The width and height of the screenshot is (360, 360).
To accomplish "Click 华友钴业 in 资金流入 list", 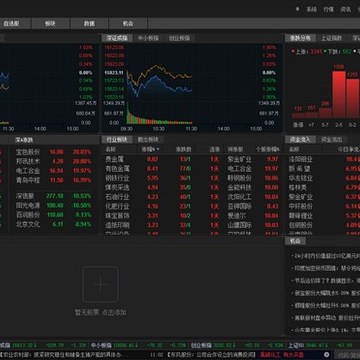I will pyautogui.click(x=301, y=178).
